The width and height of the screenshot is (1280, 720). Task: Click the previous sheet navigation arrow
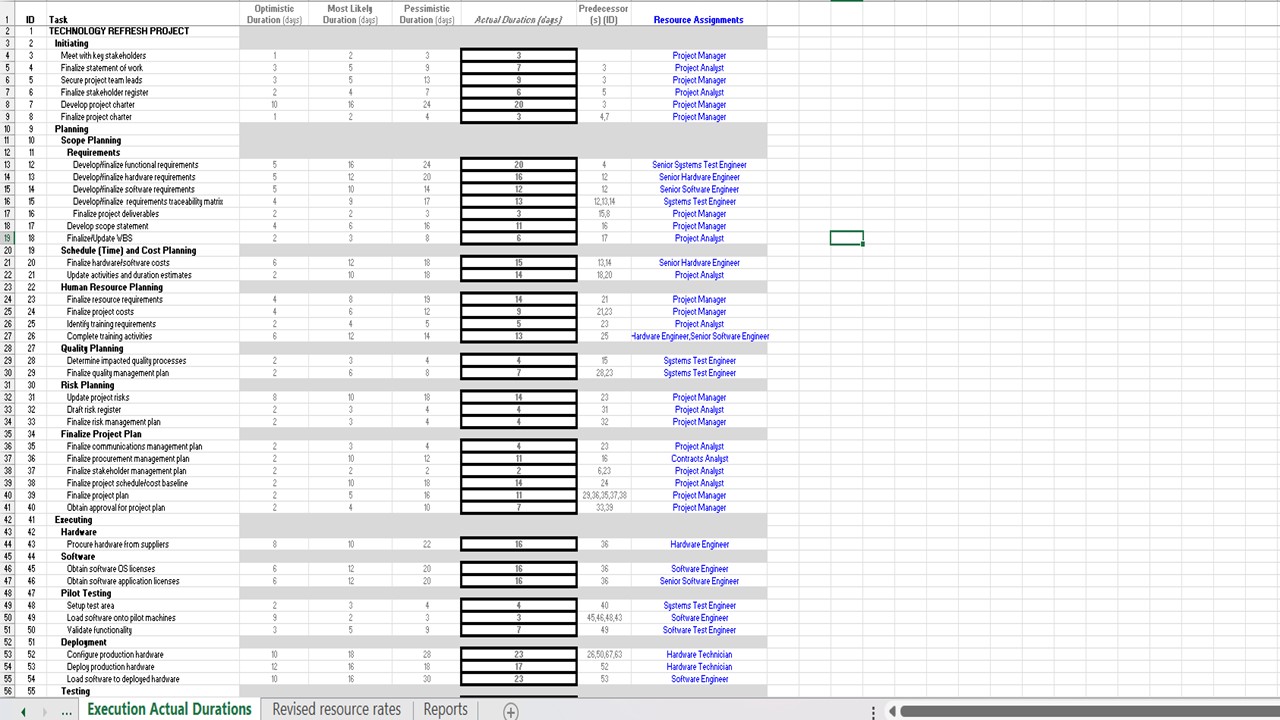tap(22, 711)
